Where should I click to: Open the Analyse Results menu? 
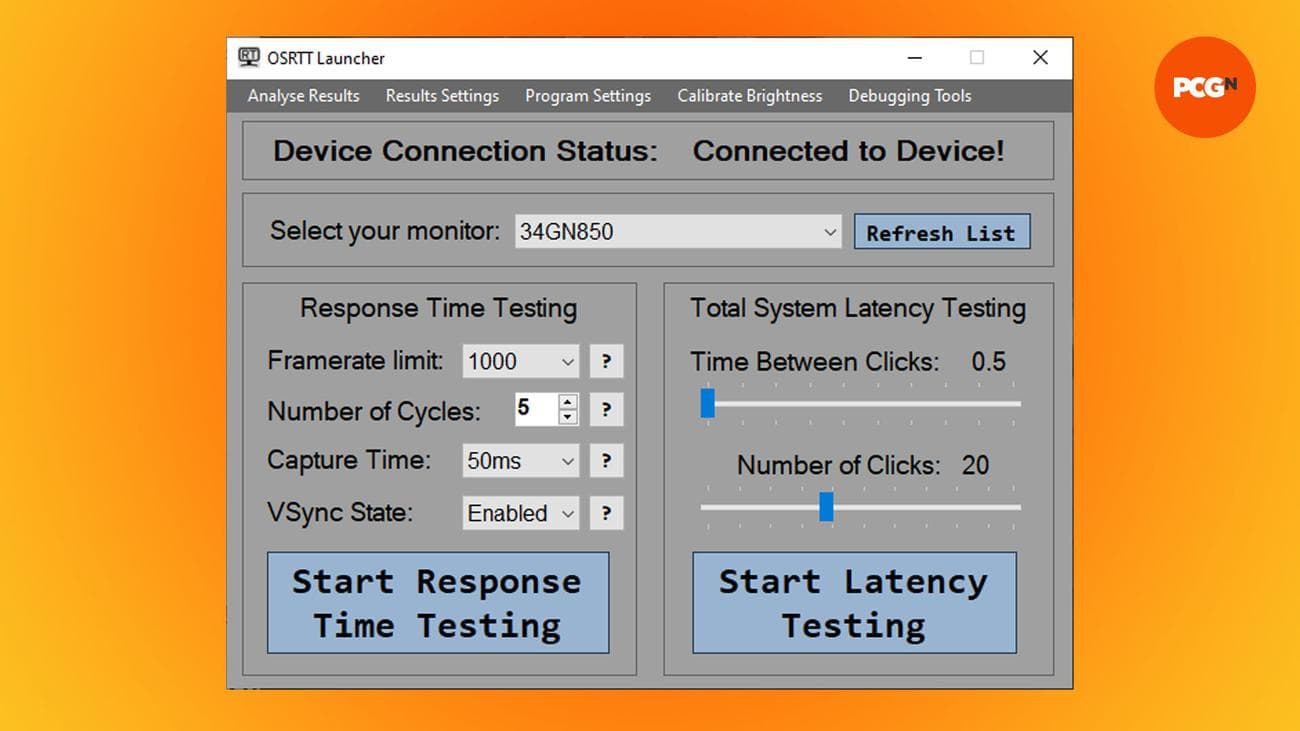pyautogui.click(x=303, y=96)
